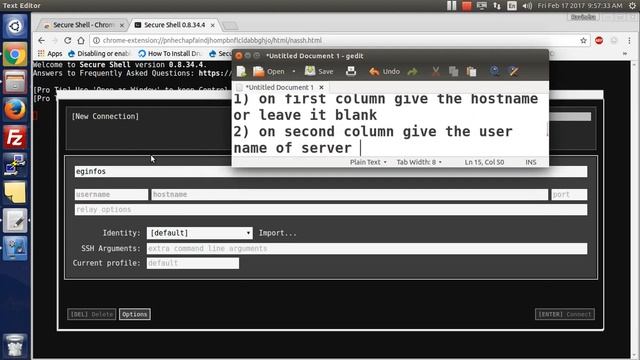
Task: Click the port field
Action: [569, 194]
